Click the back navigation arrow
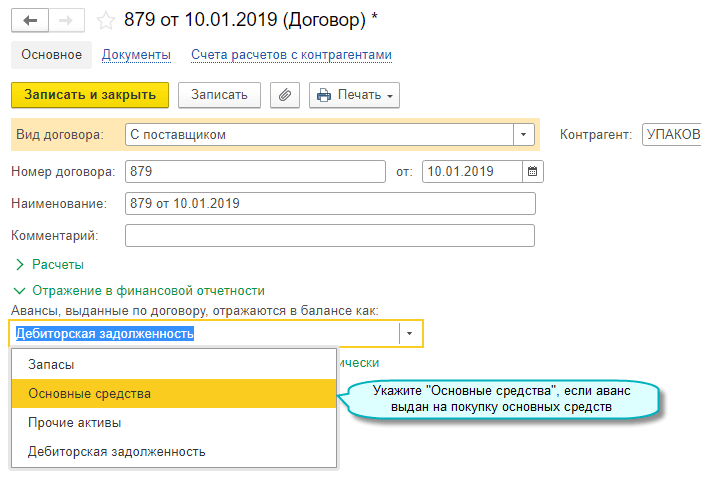This screenshot has height=483, width=701. [x=31, y=19]
